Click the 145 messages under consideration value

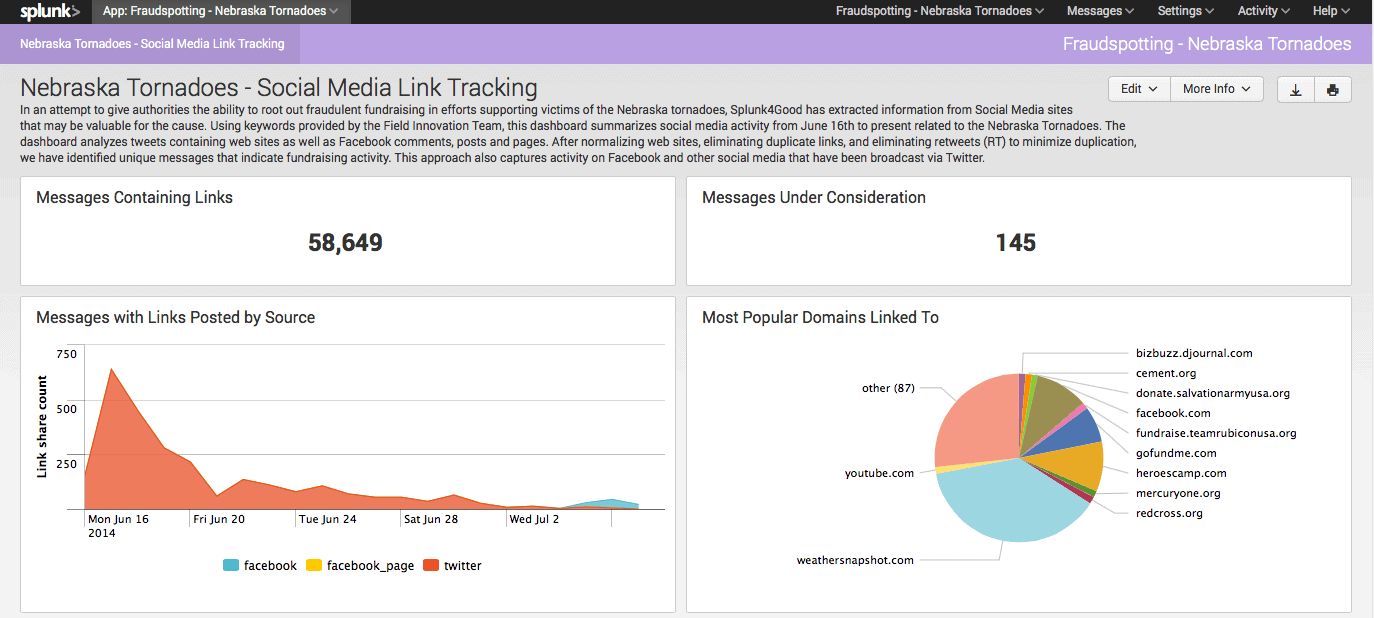pyautogui.click(x=1015, y=243)
